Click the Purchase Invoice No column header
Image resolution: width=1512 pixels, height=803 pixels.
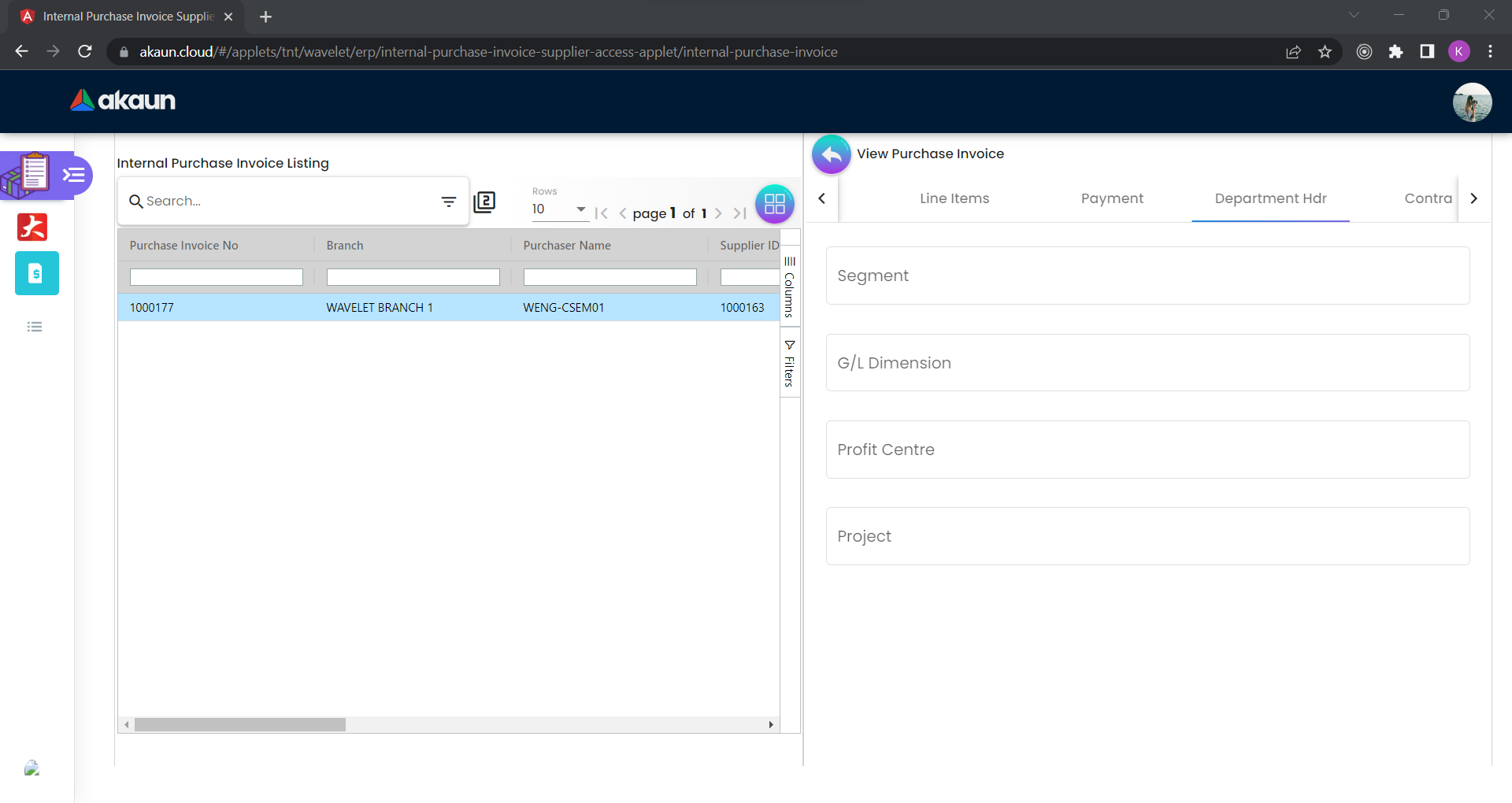click(x=184, y=246)
